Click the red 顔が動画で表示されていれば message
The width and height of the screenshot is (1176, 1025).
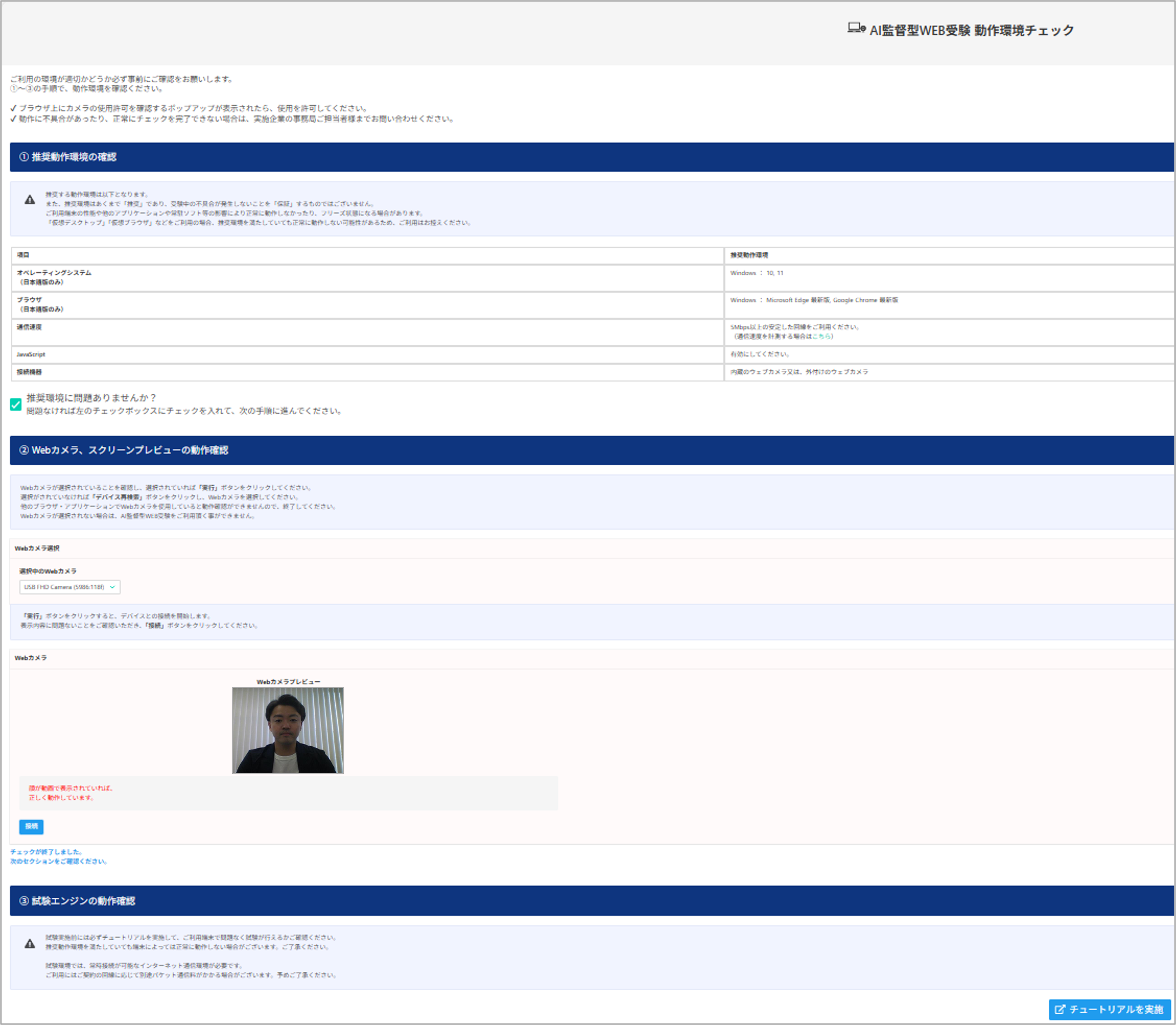click(x=71, y=793)
